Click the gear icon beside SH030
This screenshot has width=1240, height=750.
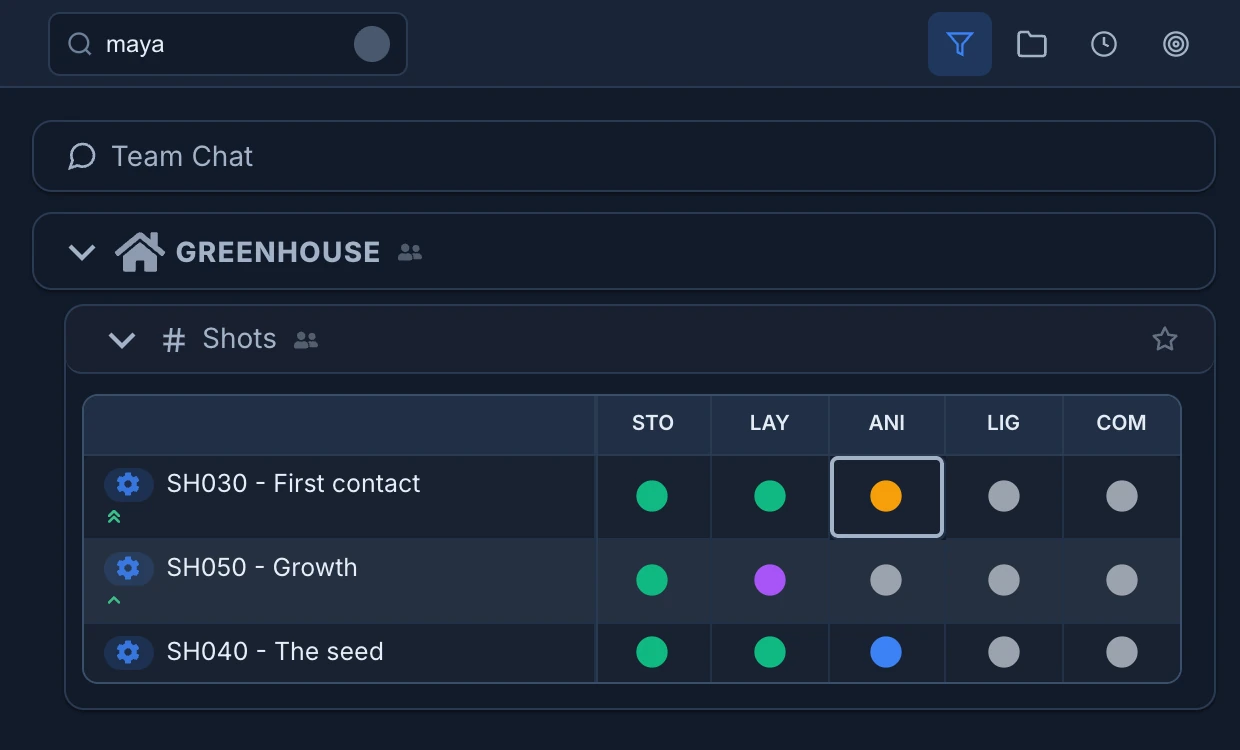pos(128,485)
